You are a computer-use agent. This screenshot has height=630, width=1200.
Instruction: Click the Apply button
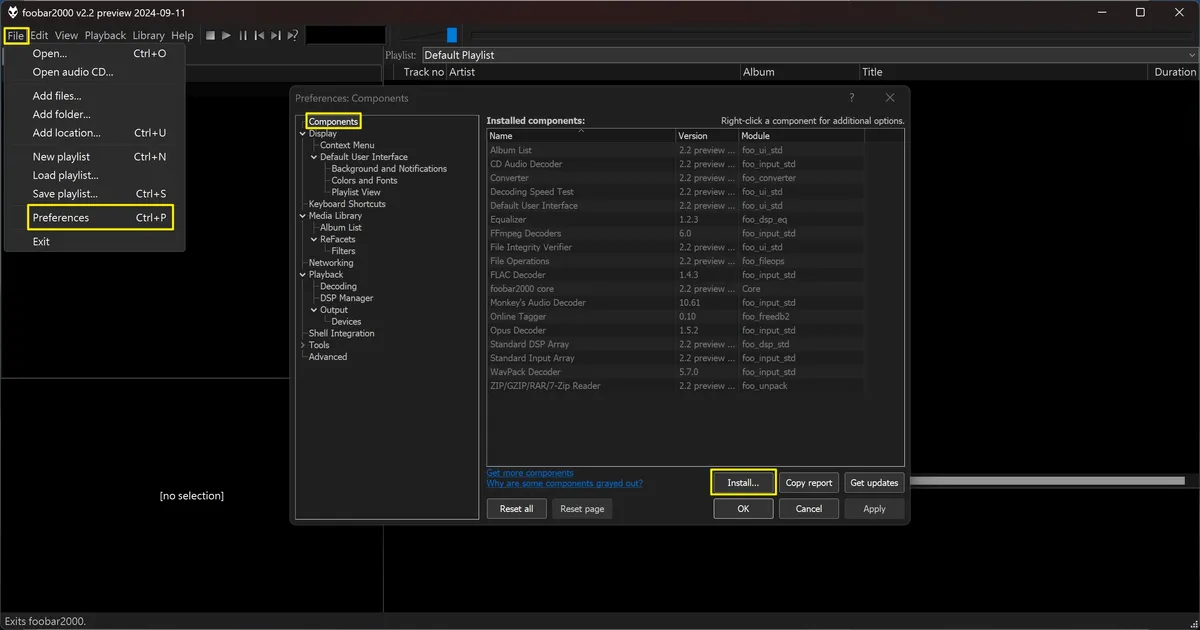pyautogui.click(x=874, y=508)
